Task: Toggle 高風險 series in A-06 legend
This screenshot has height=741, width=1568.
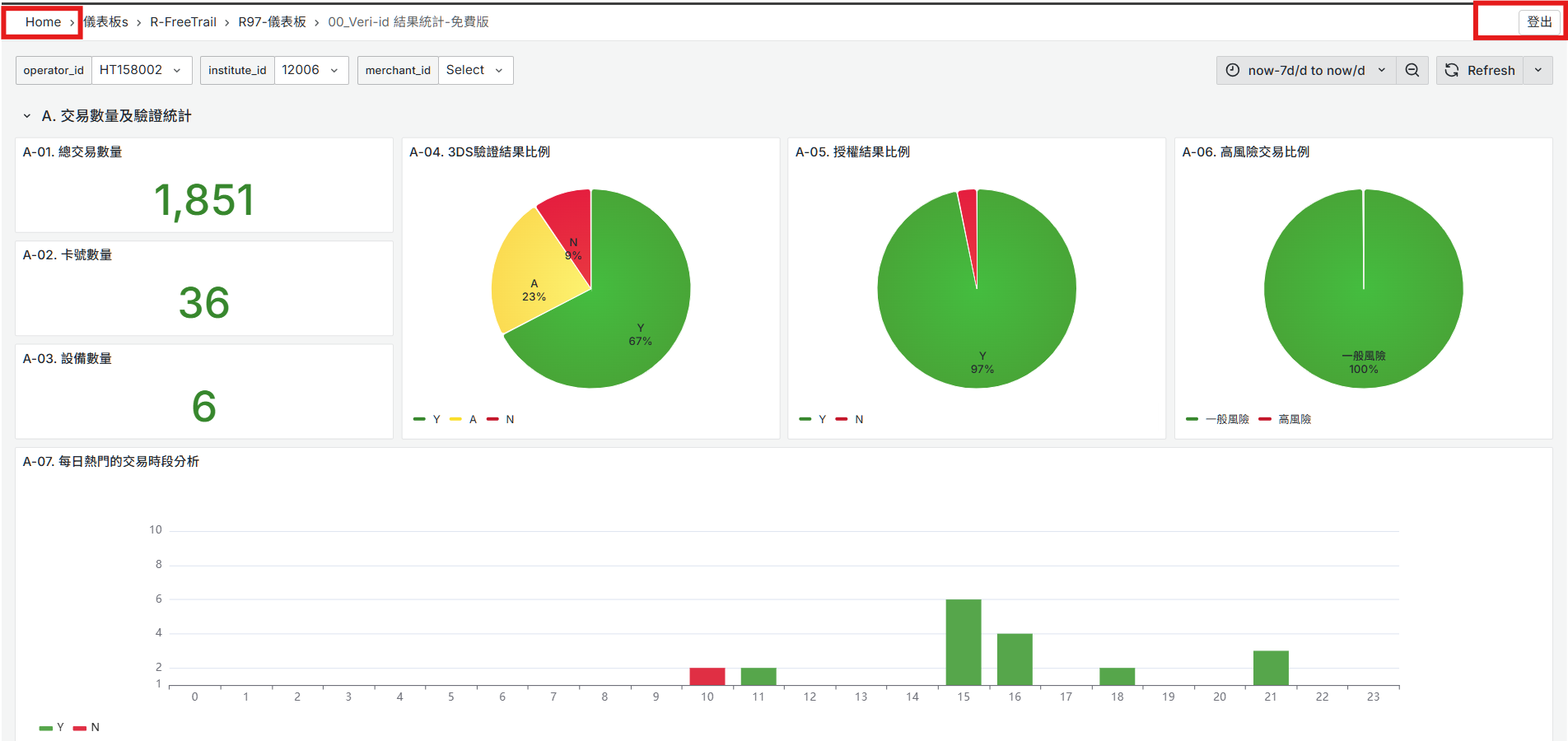Action: 1294,420
